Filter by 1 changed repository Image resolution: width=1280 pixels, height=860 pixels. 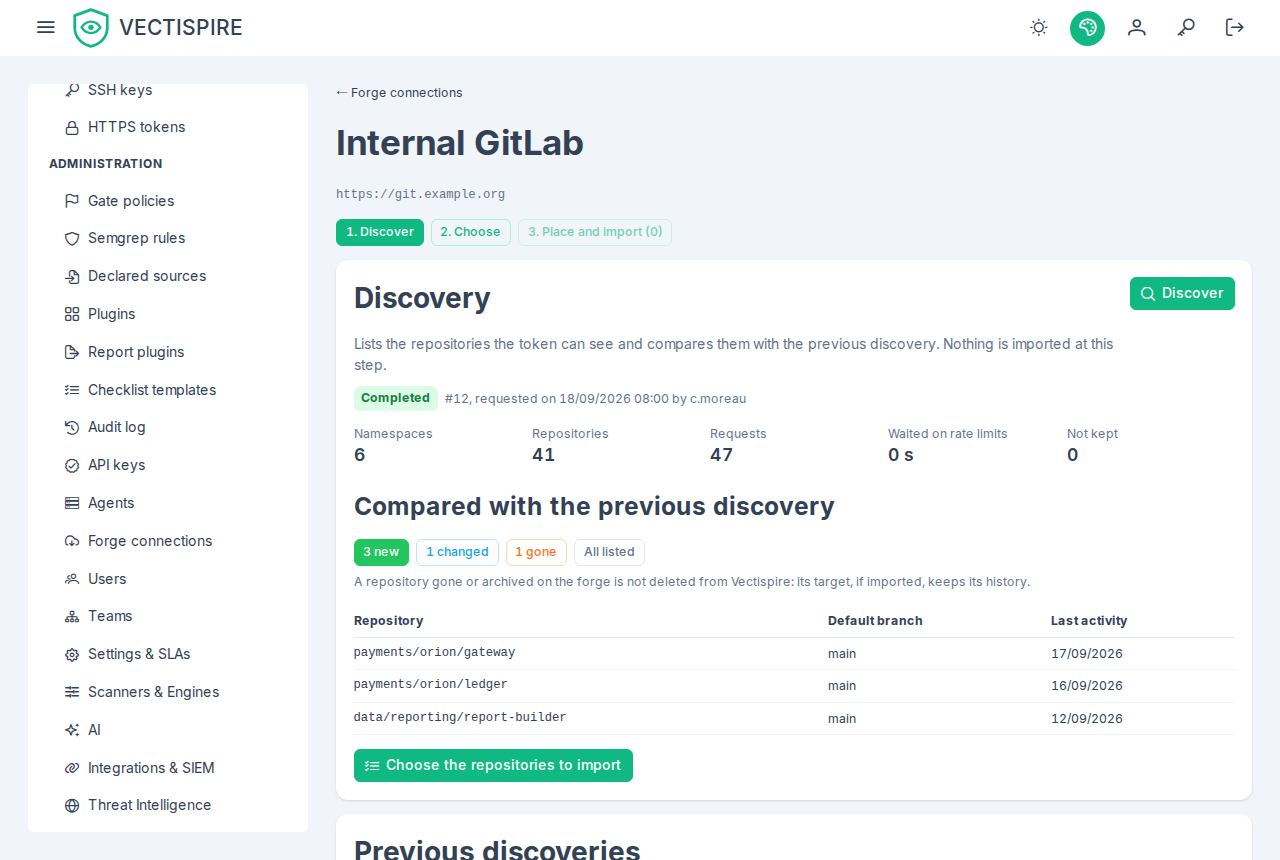457,552
